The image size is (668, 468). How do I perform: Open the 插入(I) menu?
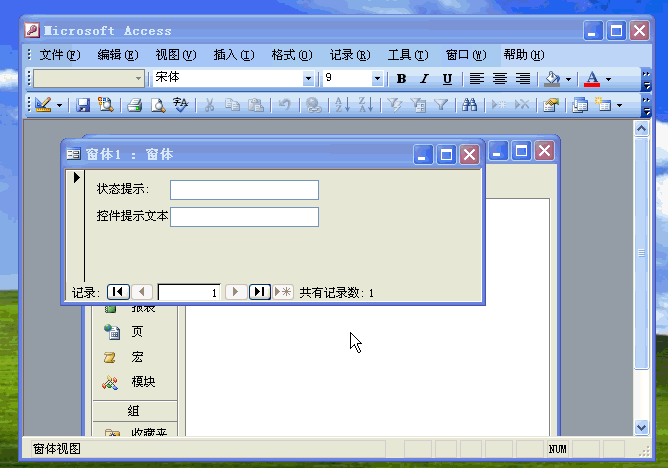(233, 55)
